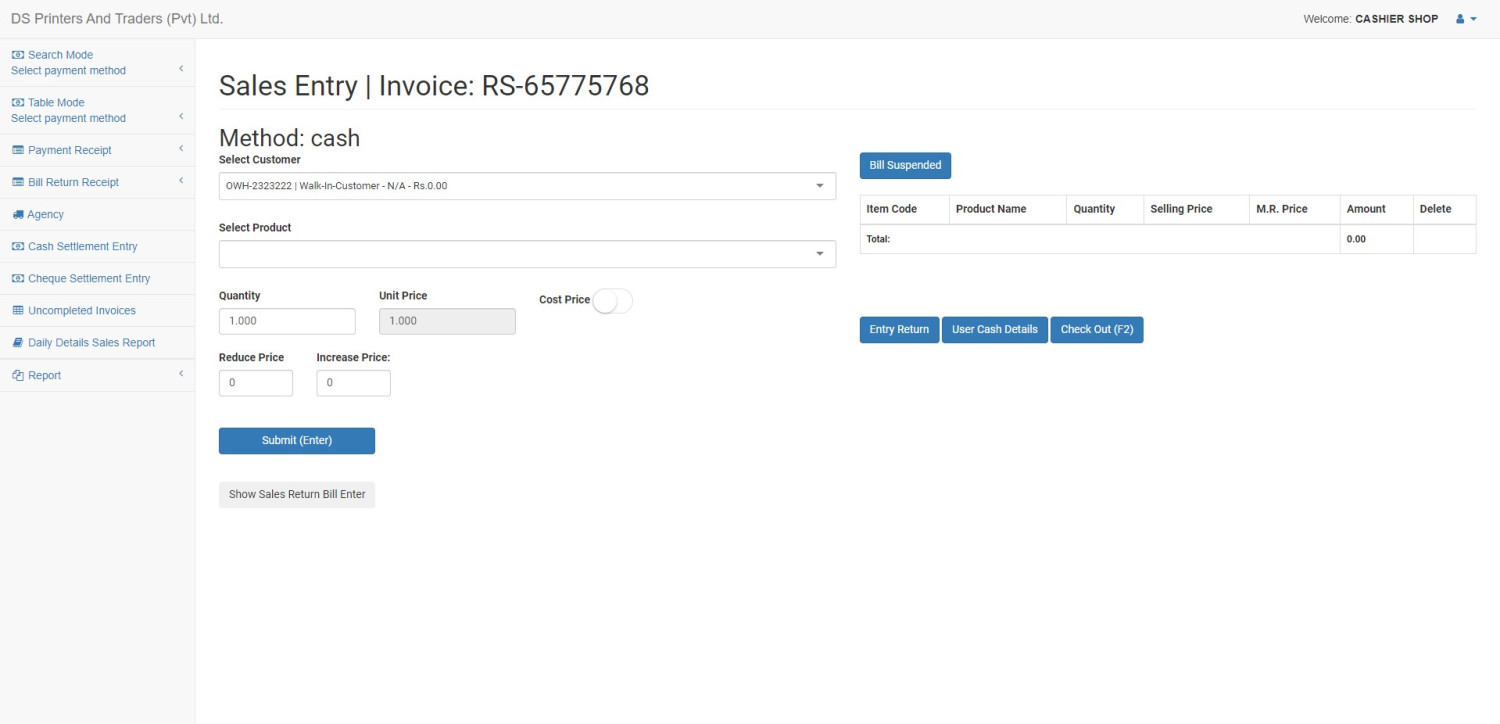Image resolution: width=1500 pixels, height=724 pixels.
Task: Click the Payment Receipt card icon
Action: pyautogui.click(x=16, y=149)
